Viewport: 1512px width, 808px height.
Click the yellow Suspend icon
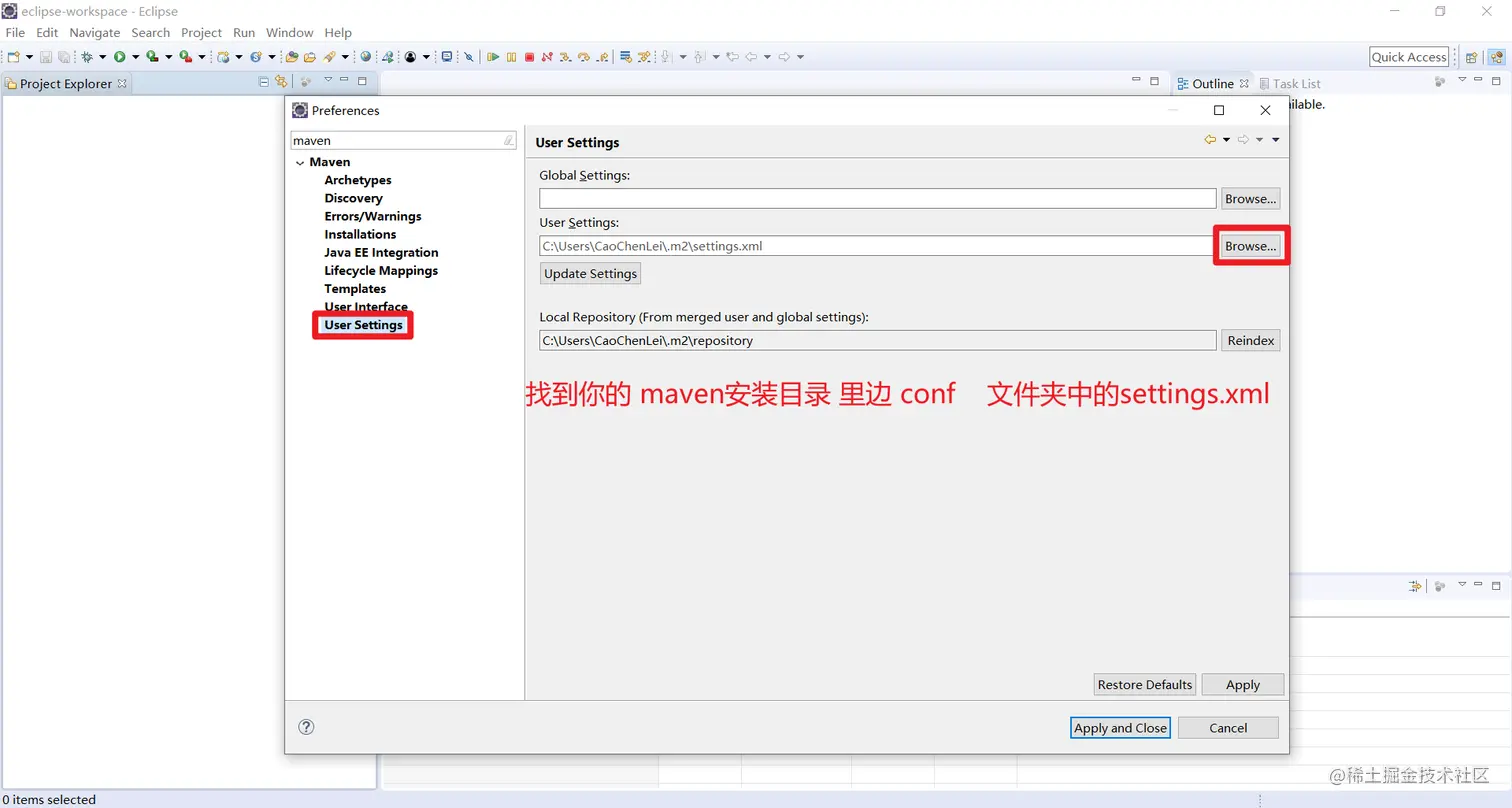[511, 57]
